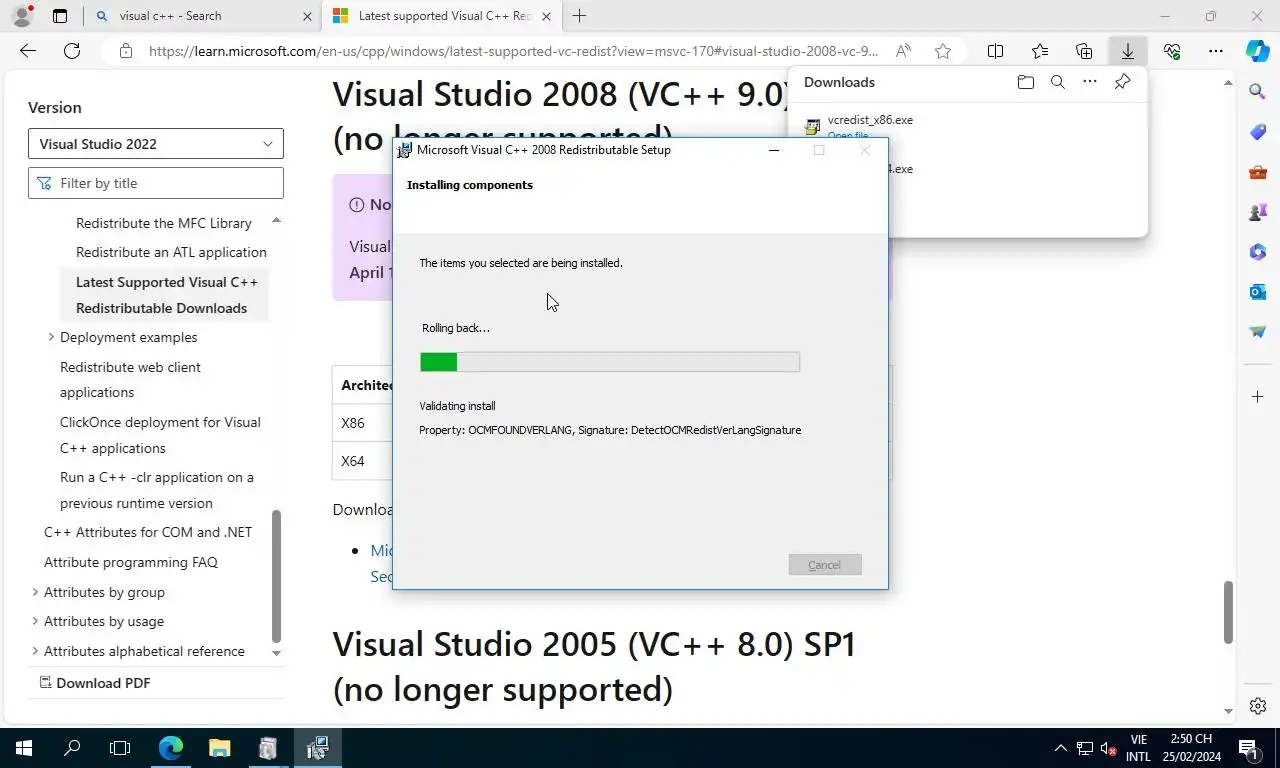The height and width of the screenshot is (768, 1280).
Task: Open Redistribute the MFC Library article
Action: coord(164,223)
